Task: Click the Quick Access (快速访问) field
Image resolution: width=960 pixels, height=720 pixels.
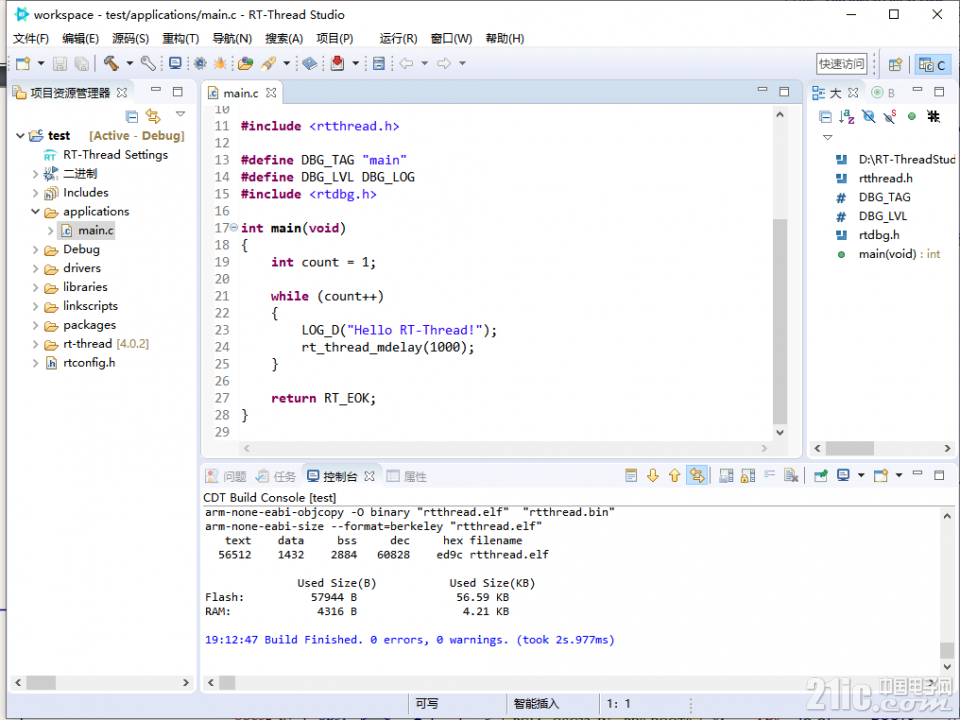Action: tap(842, 64)
